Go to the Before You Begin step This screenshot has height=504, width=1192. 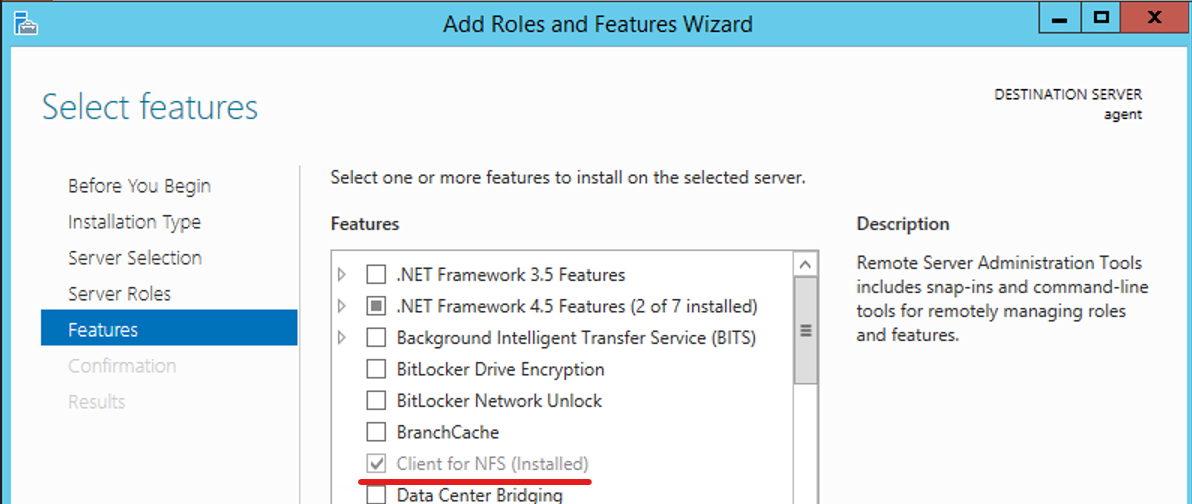coord(139,186)
